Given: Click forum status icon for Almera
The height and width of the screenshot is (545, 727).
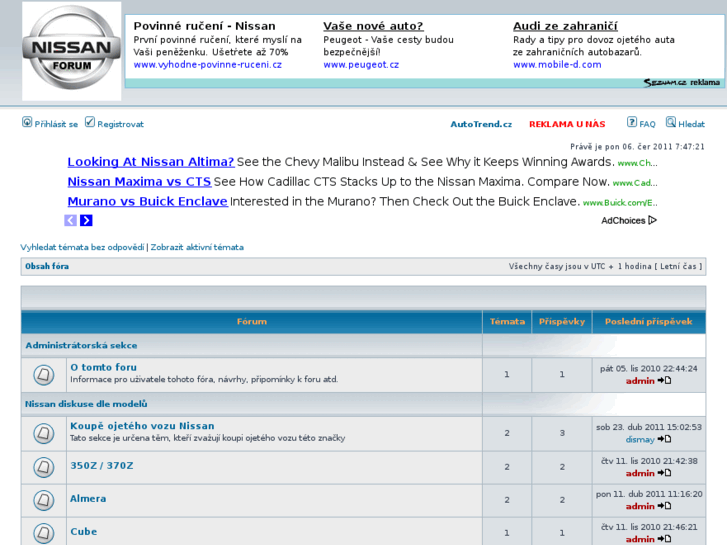Looking at the screenshot, I should pos(44,500).
